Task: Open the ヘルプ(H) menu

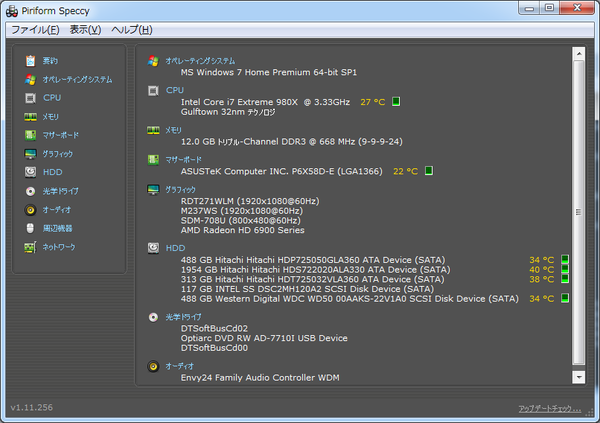Action: (132, 30)
